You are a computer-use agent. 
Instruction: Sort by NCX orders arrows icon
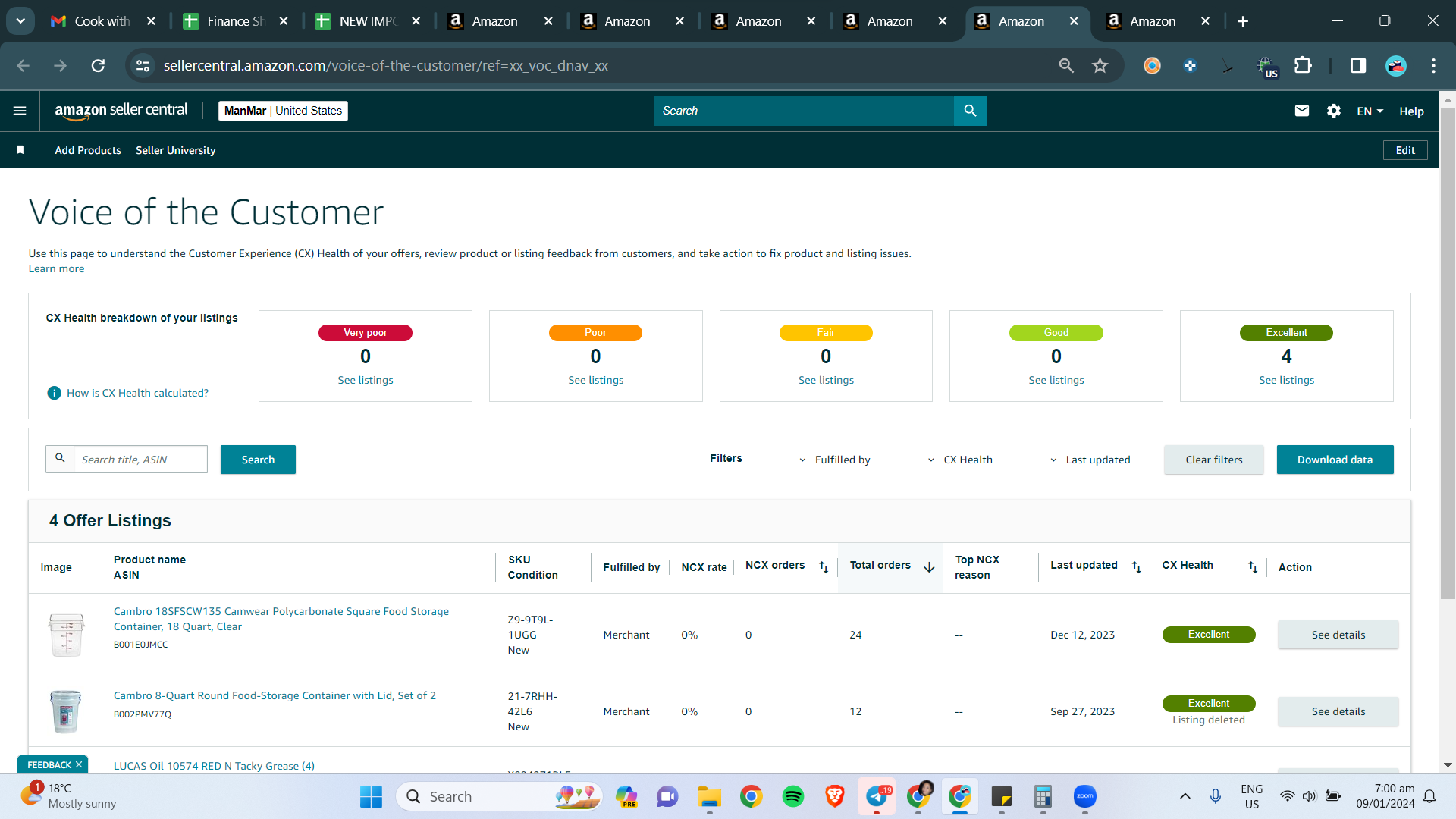point(824,567)
